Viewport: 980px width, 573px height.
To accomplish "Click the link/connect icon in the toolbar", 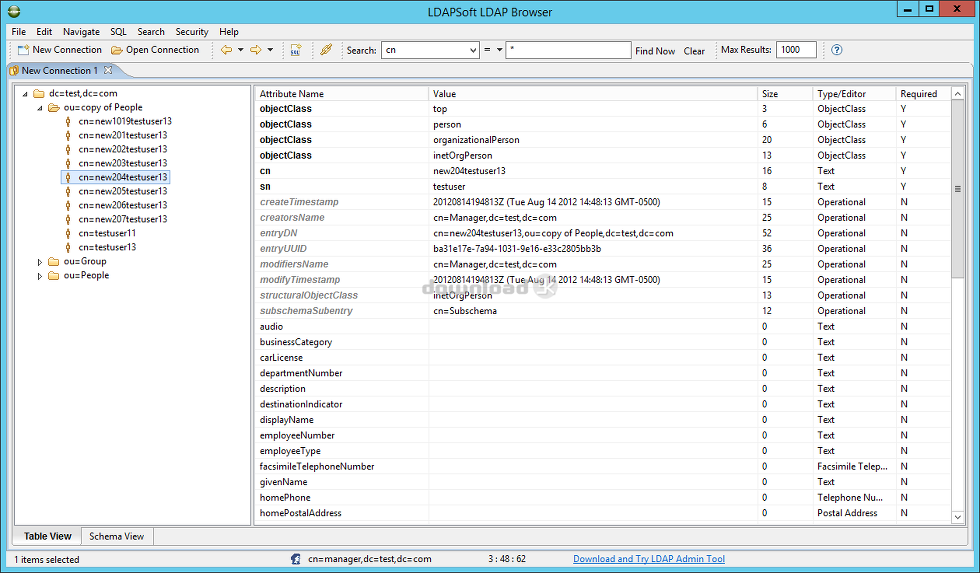I will coord(326,50).
